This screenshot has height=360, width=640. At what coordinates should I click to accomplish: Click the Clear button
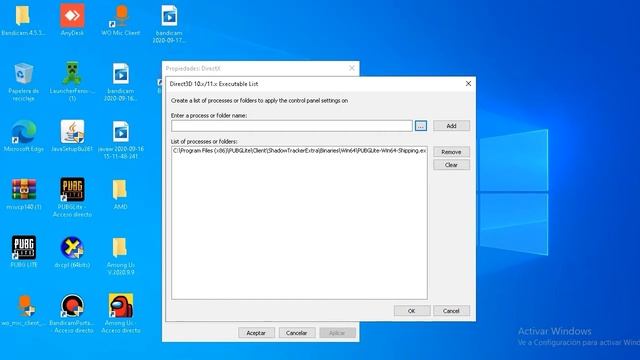pyautogui.click(x=451, y=165)
